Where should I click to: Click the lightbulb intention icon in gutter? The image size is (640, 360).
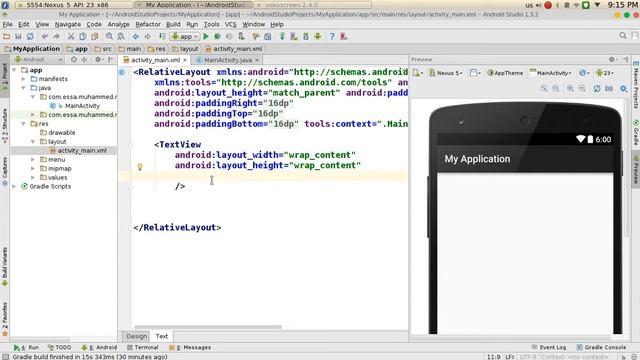[140, 167]
